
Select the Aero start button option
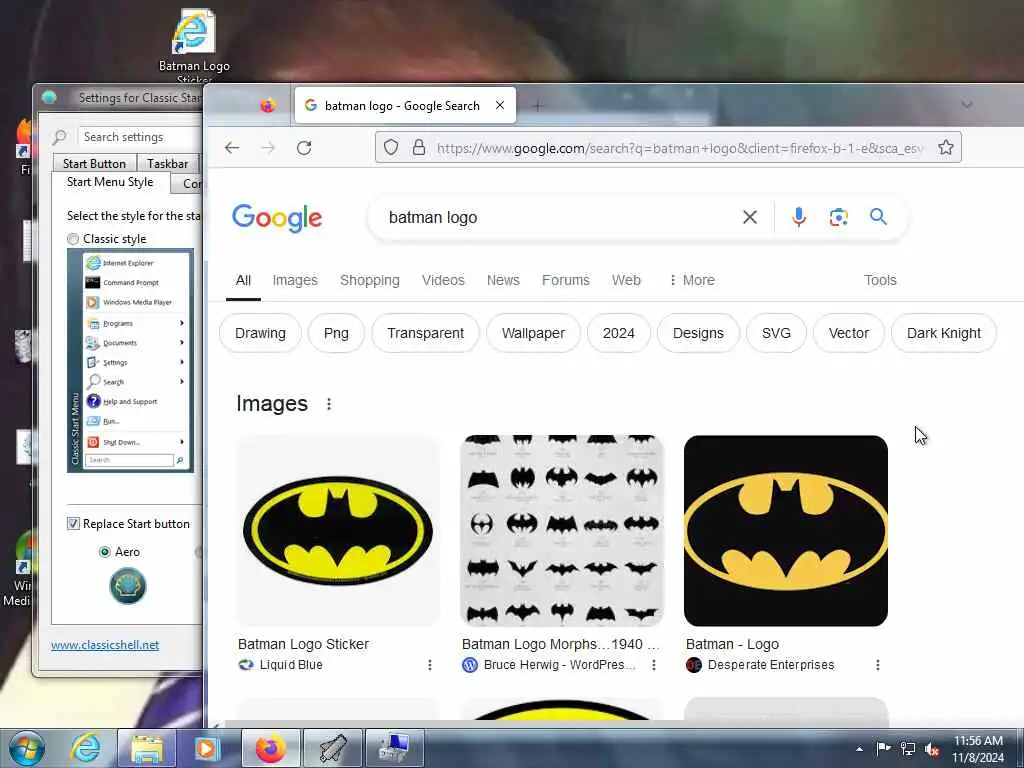click(x=104, y=552)
